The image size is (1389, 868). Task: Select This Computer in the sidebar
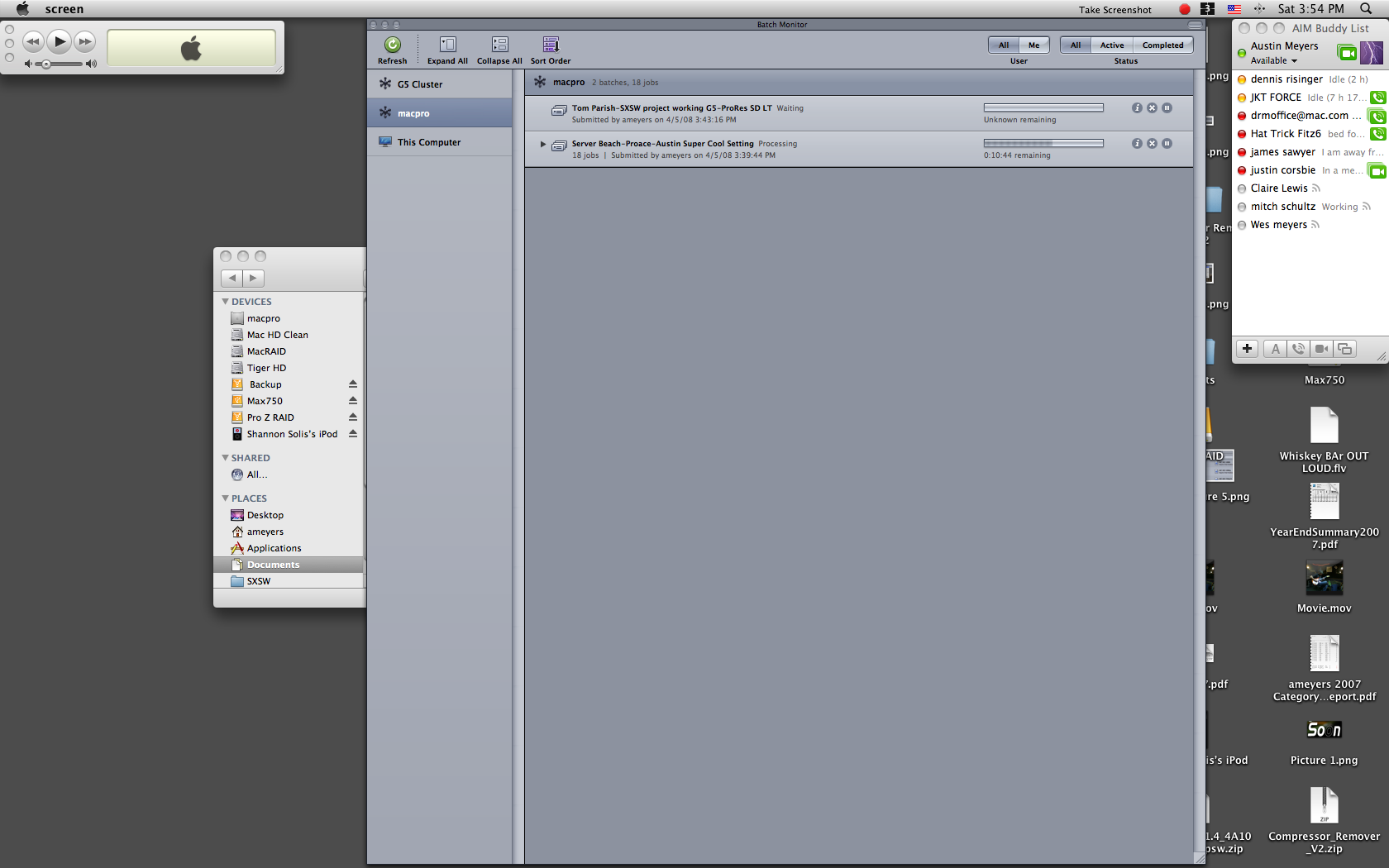(428, 142)
